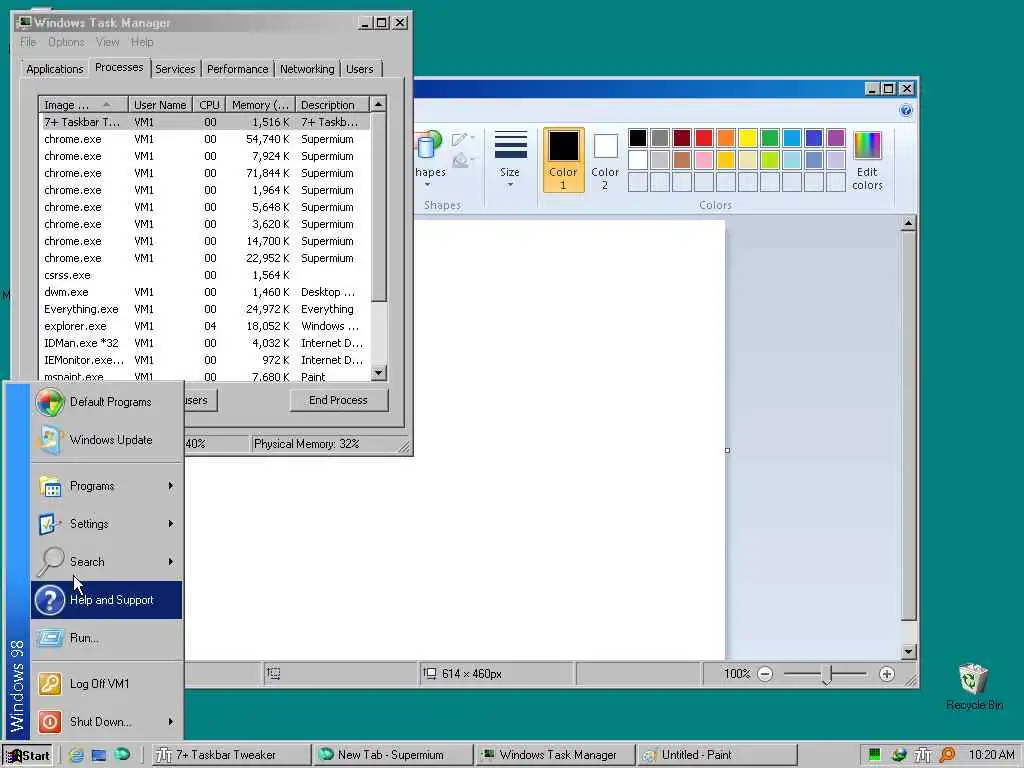1024x768 pixels.
Task: Click End Process button
Action: [x=338, y=400]
